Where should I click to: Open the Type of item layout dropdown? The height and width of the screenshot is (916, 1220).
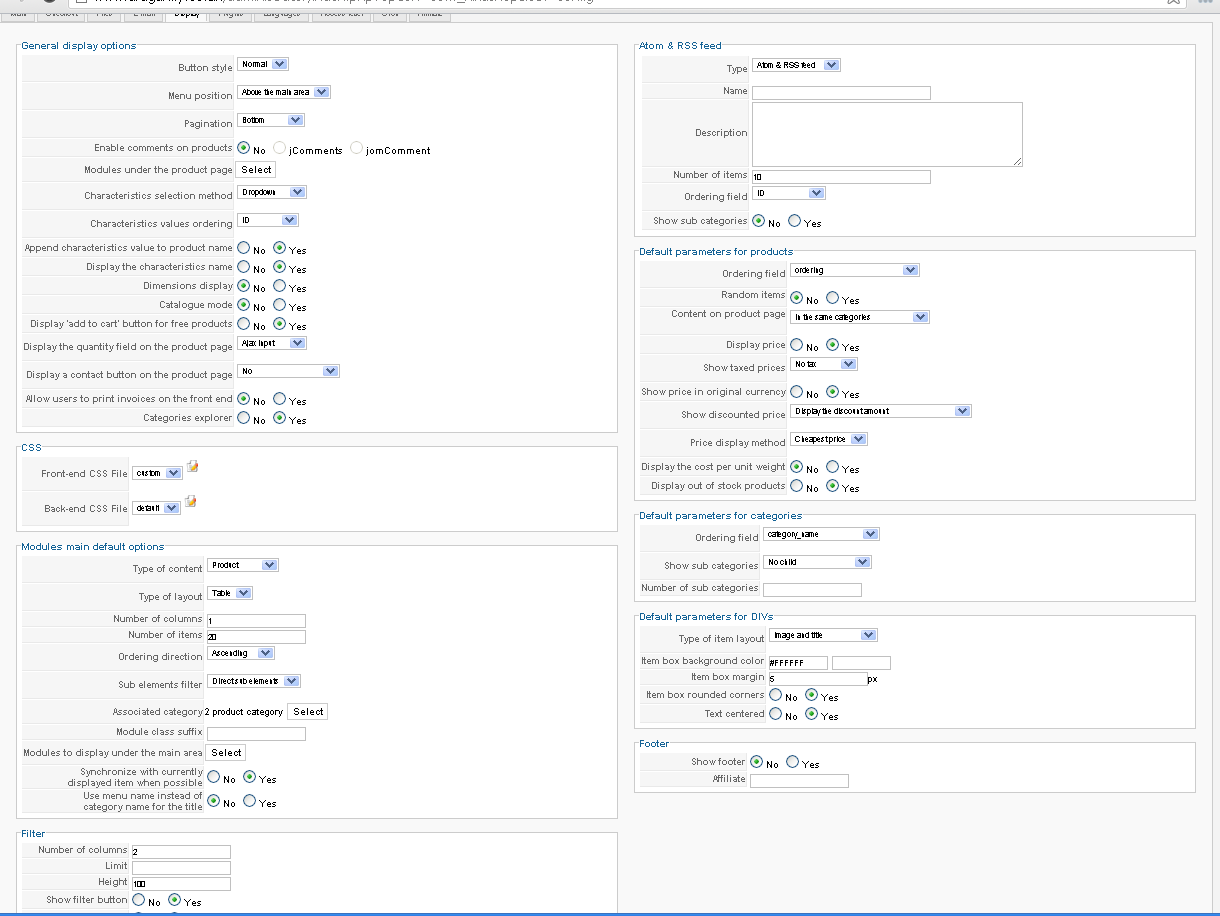[823, 635]
